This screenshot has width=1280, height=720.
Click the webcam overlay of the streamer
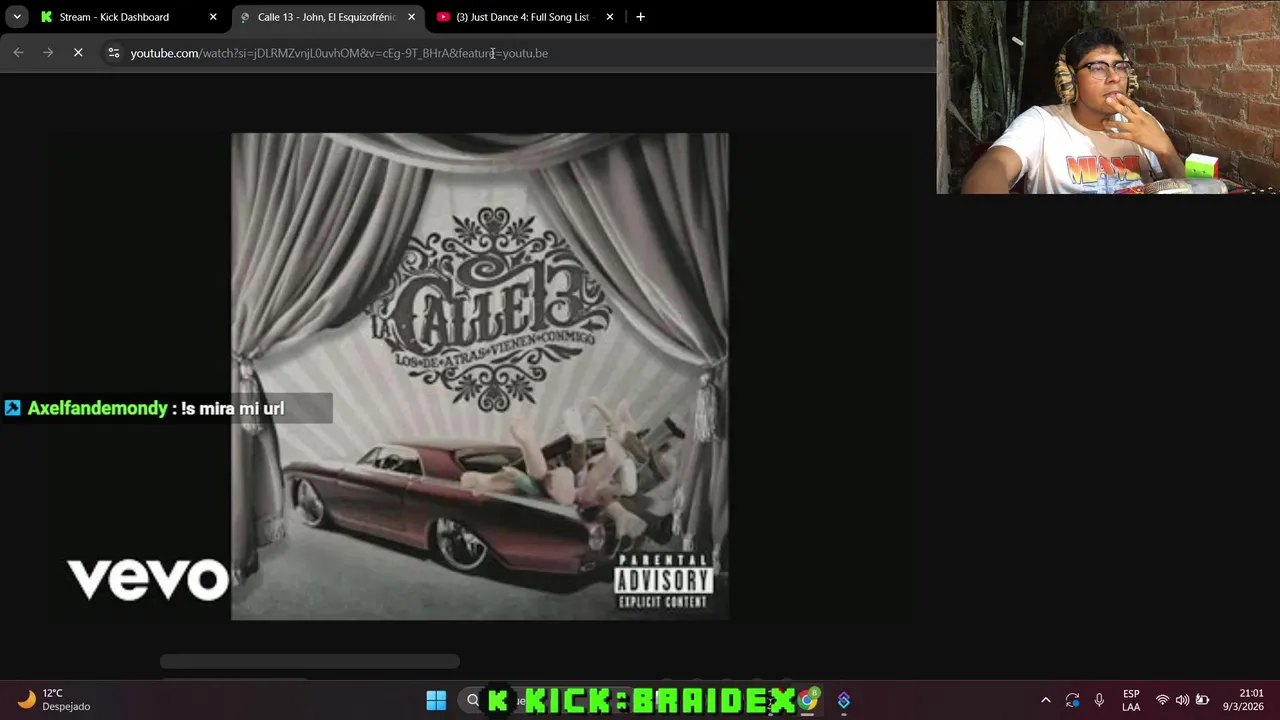point(1108,97)
